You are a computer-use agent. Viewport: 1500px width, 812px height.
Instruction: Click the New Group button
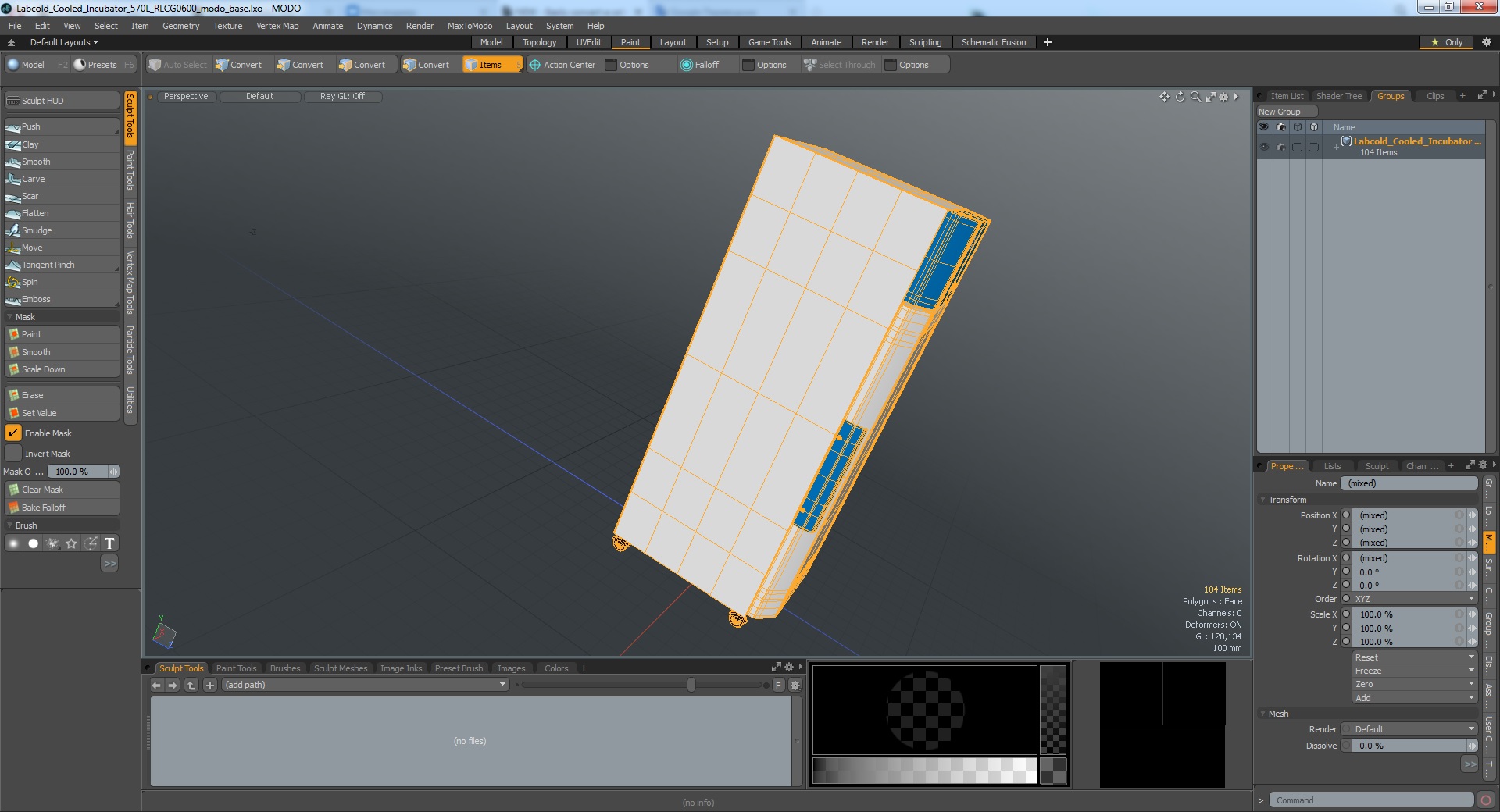pyautogui.click(x=1287, y=112)
